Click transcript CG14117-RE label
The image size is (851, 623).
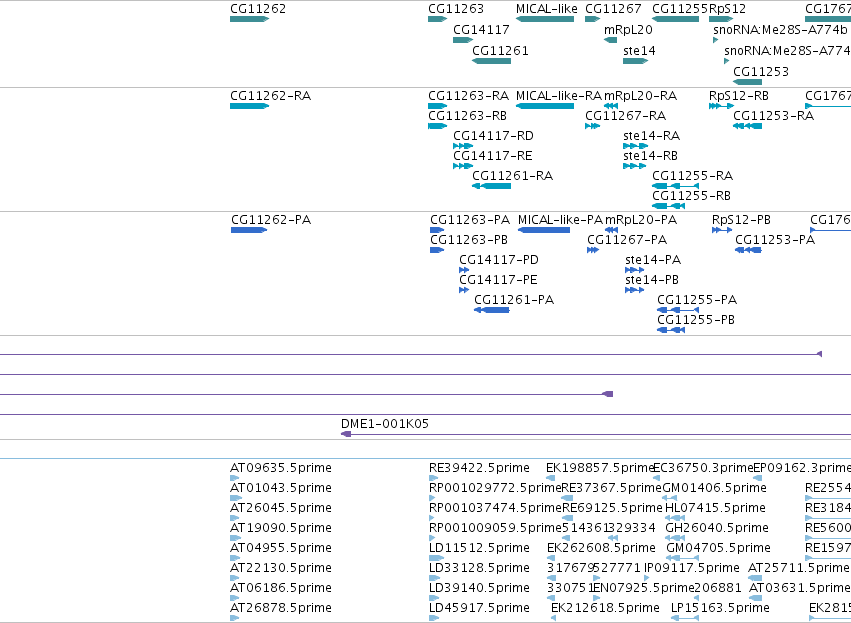point(493,156)
